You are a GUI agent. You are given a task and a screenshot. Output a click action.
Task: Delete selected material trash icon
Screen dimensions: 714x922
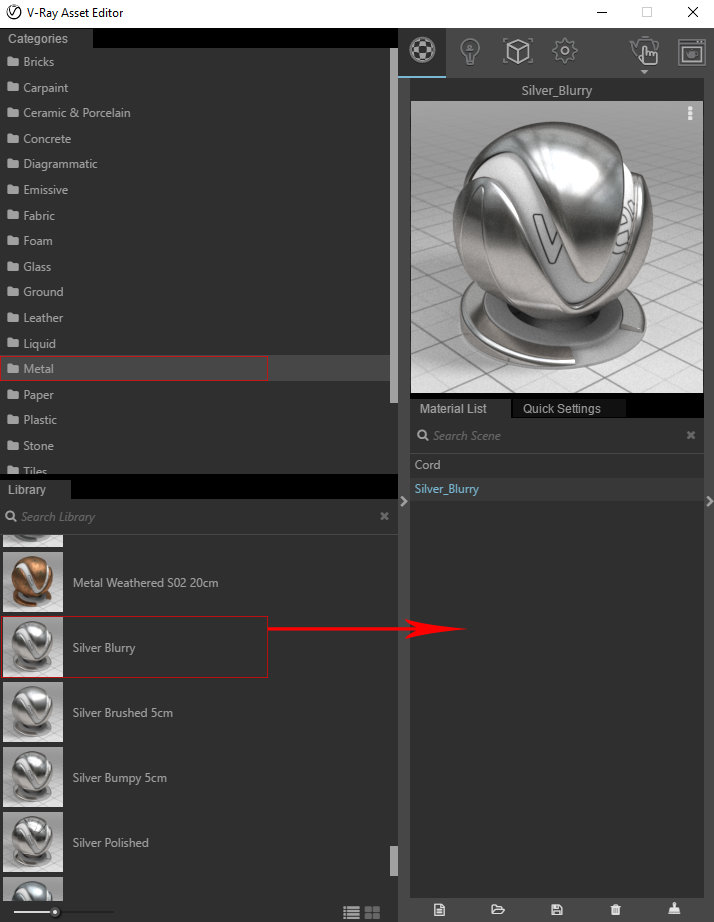coord(615,910)
